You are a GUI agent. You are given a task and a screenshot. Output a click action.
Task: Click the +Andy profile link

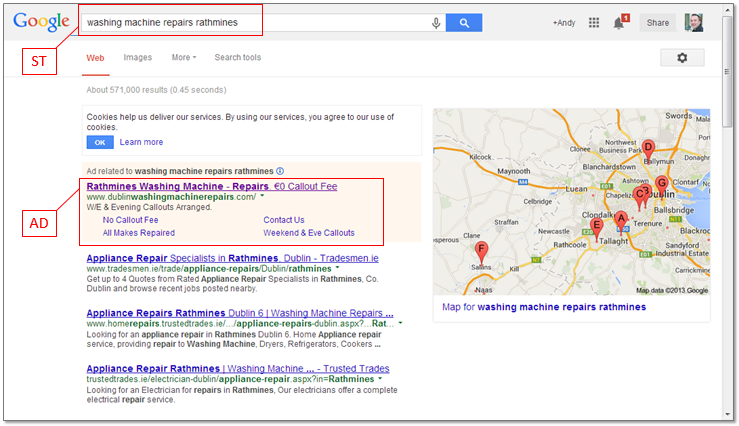(564, 23)
